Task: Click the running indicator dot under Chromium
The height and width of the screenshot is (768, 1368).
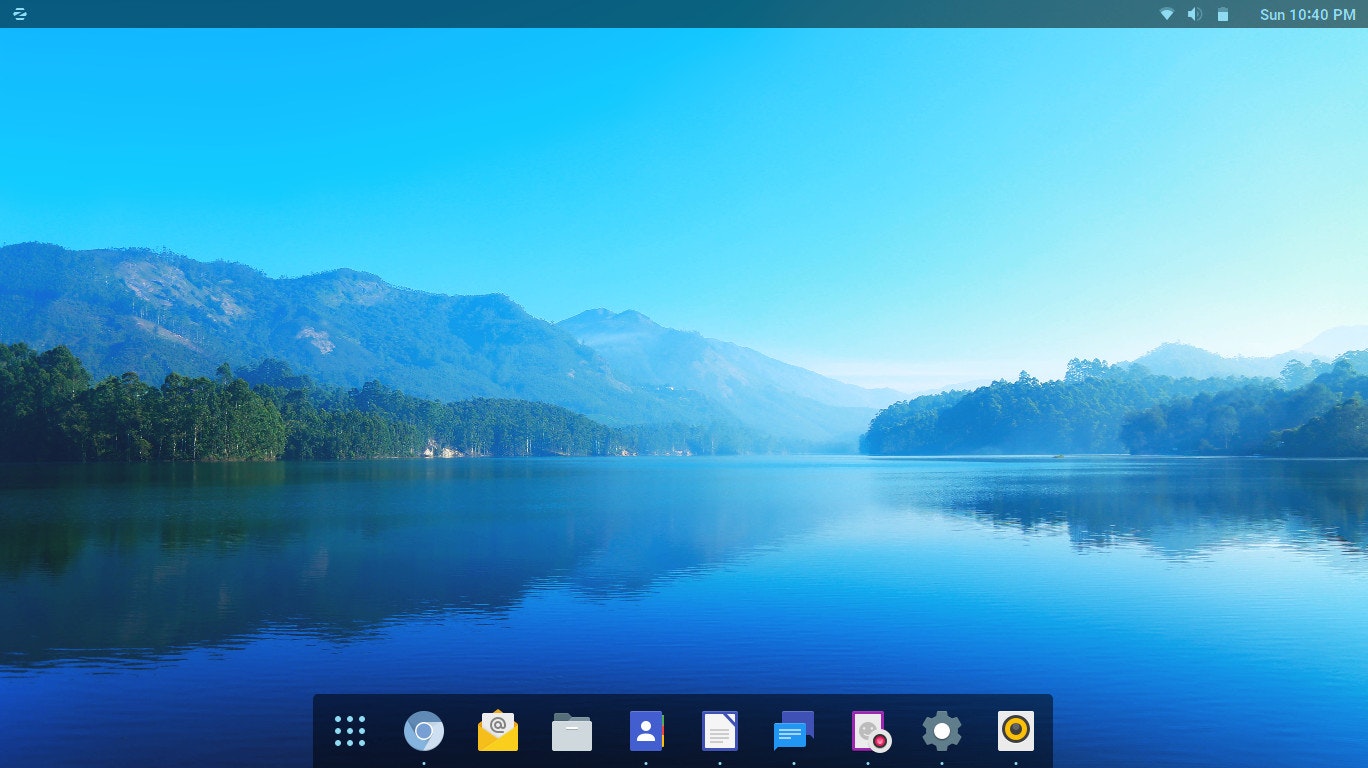Action: (424, 762)
